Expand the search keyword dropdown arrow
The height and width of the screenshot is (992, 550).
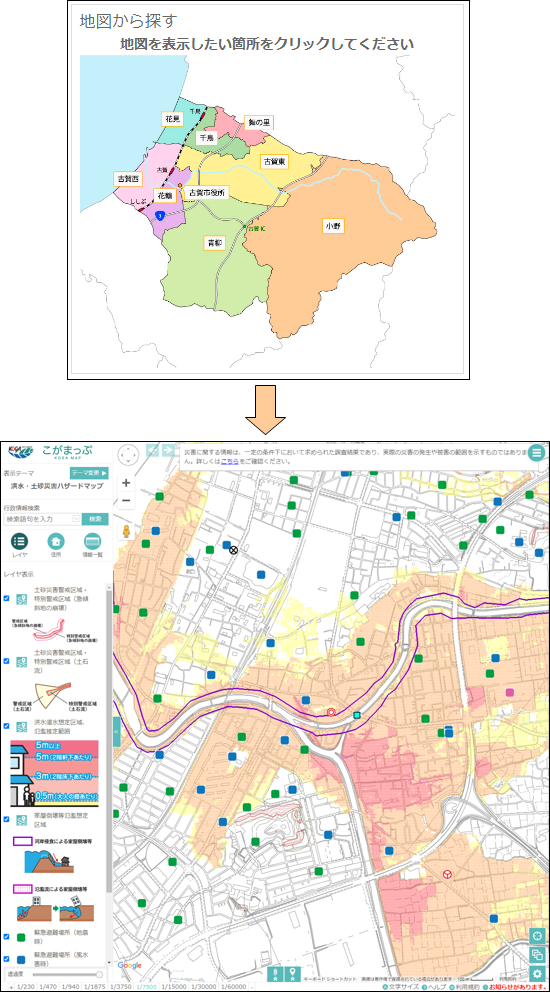pos(77,519)
